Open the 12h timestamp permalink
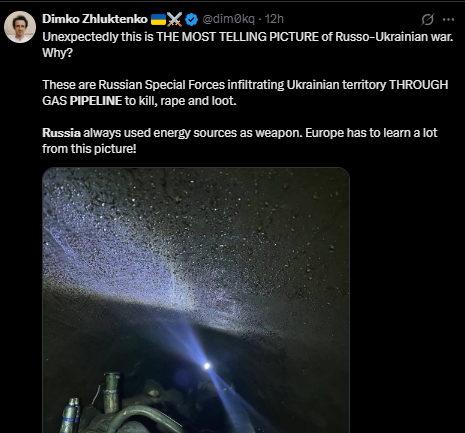This screenshot has width=465, height=433. [x=274, y=19]
